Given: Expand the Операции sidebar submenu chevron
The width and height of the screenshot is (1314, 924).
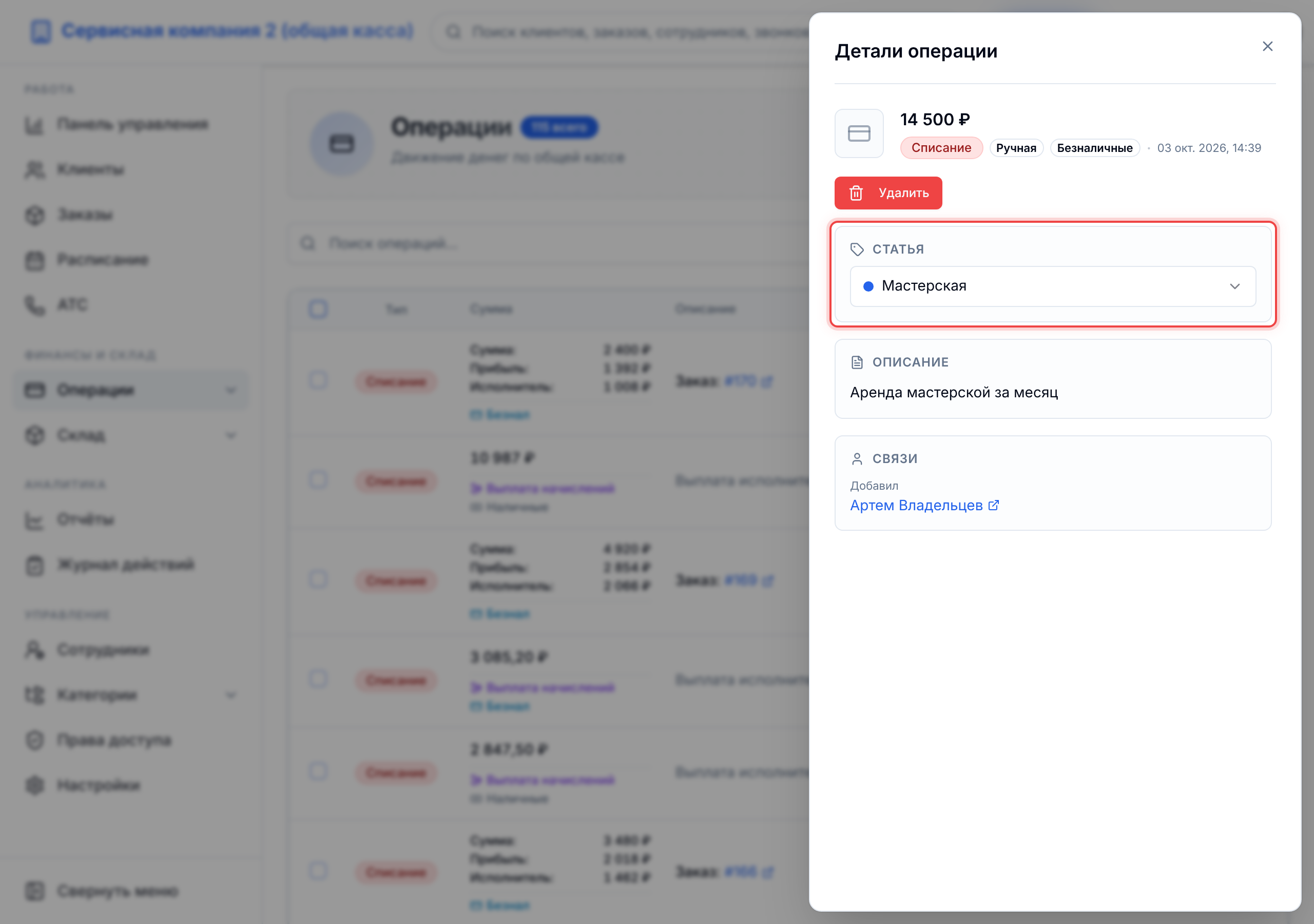Looking at the screenshot, I should (x=230, y=391).
